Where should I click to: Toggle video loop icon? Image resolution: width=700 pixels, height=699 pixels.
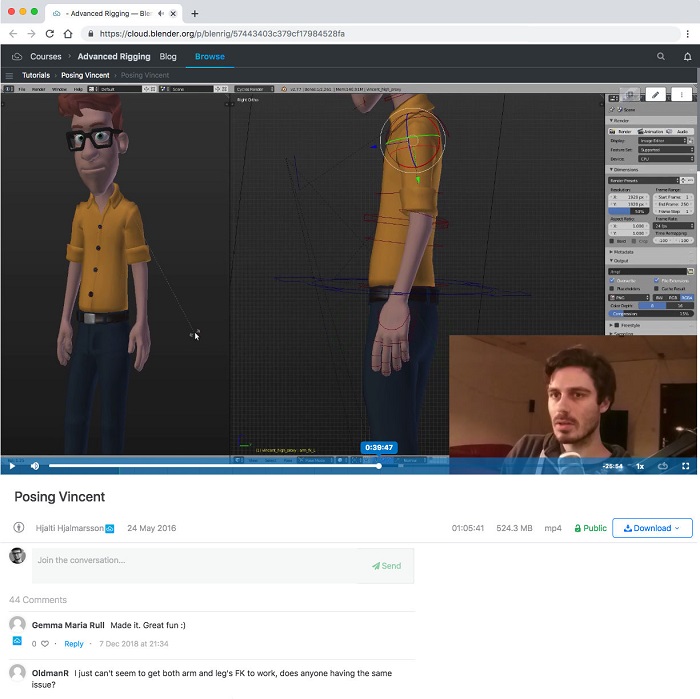point(663,466)
